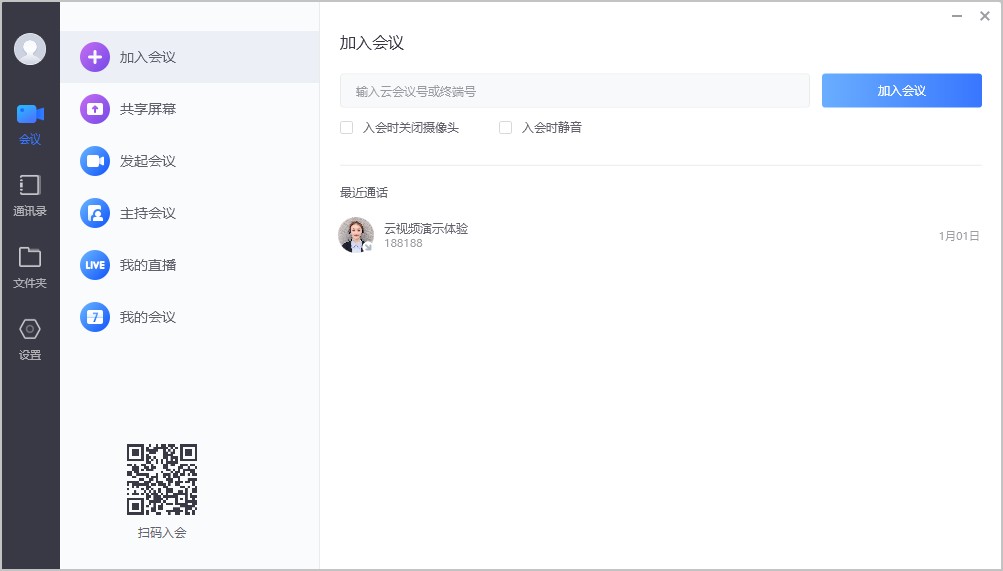The height and width of the screenshot is (571, 1003).
Task: Close the application window
Action: (985, 16)
